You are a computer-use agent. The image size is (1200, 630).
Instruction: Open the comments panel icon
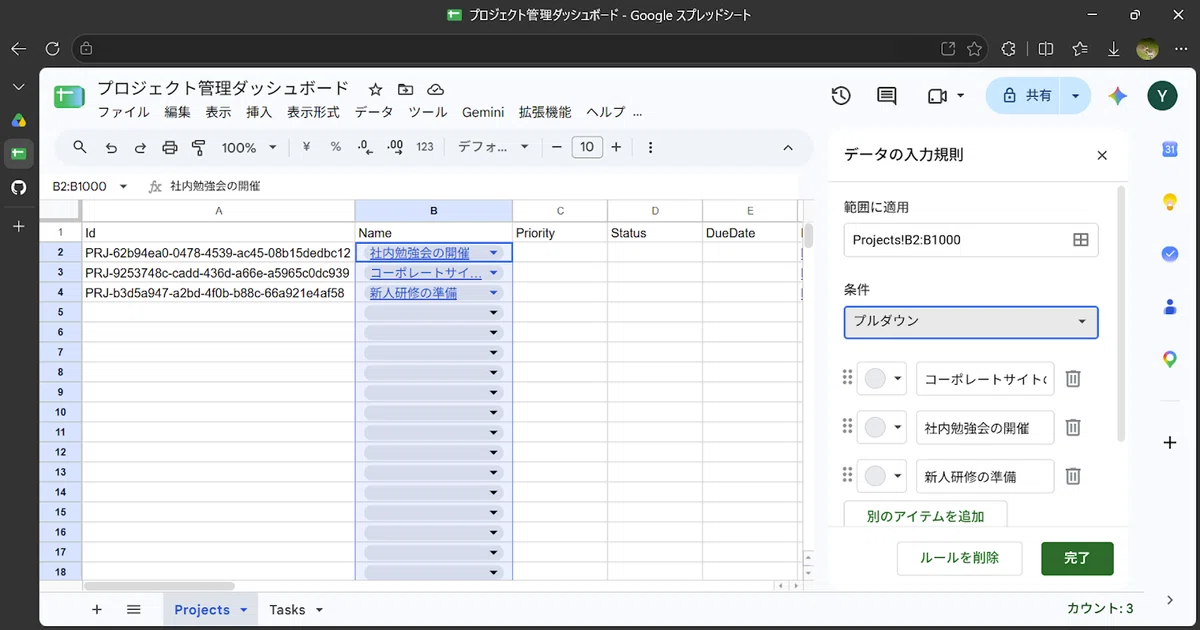click(x=886, y=95)
